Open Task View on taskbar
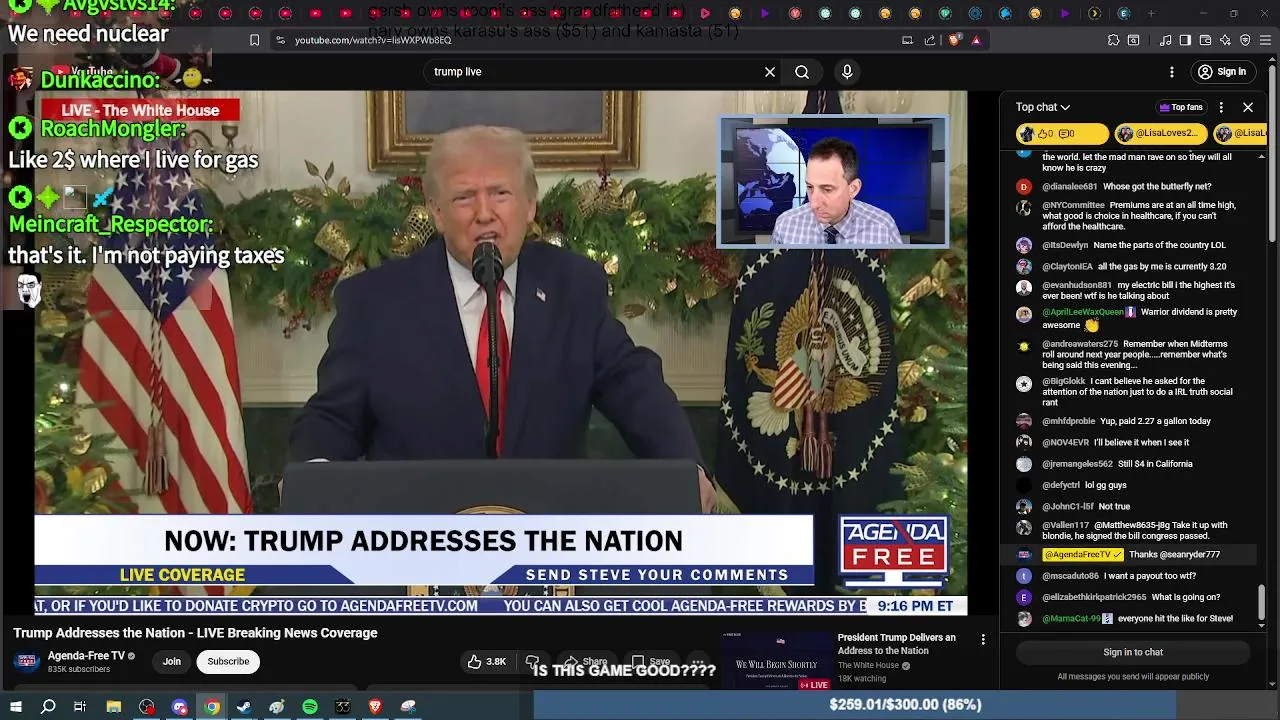The image size is (1280, 720). point(80,706)
